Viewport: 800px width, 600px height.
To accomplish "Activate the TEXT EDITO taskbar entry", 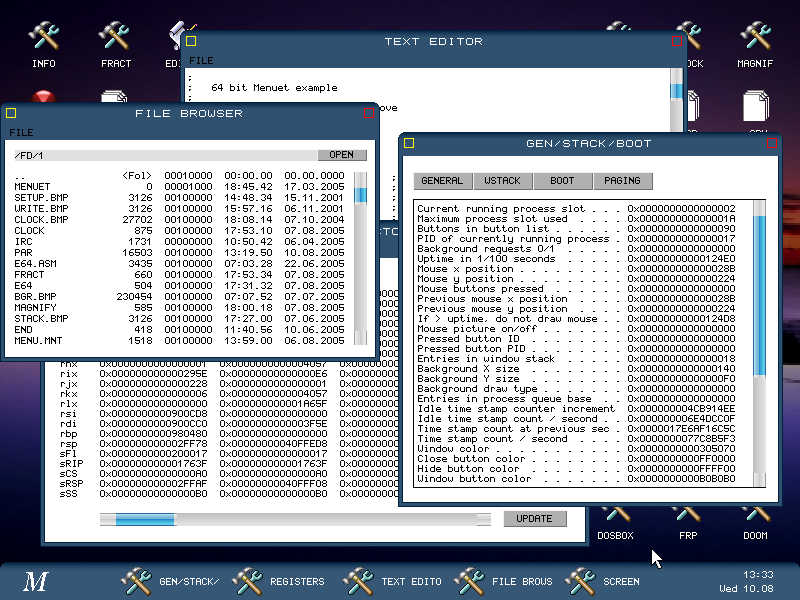I will point(390,581).
